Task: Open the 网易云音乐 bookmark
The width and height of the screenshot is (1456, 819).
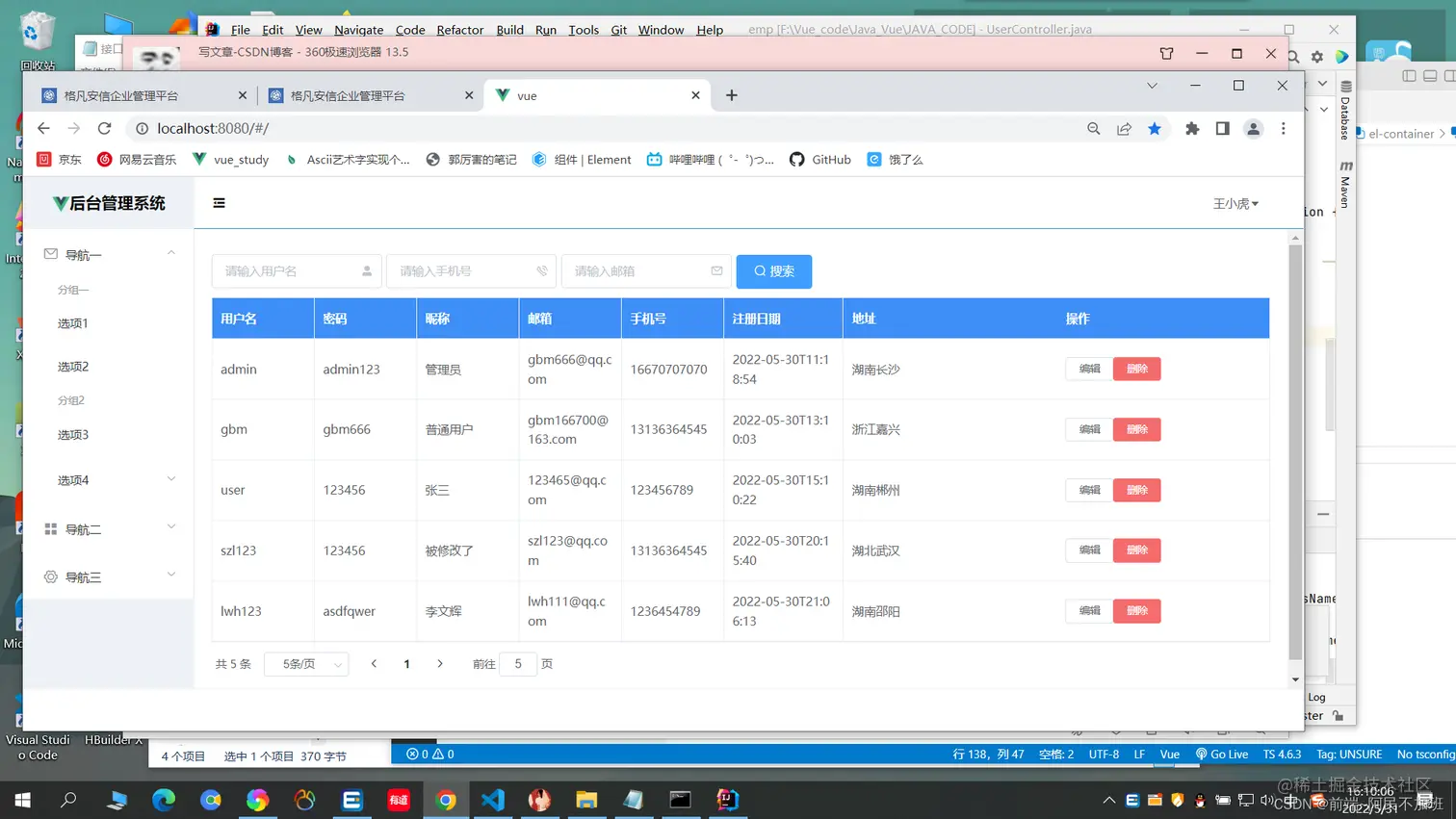Action: pyautogui.click(x=137, y=160)
